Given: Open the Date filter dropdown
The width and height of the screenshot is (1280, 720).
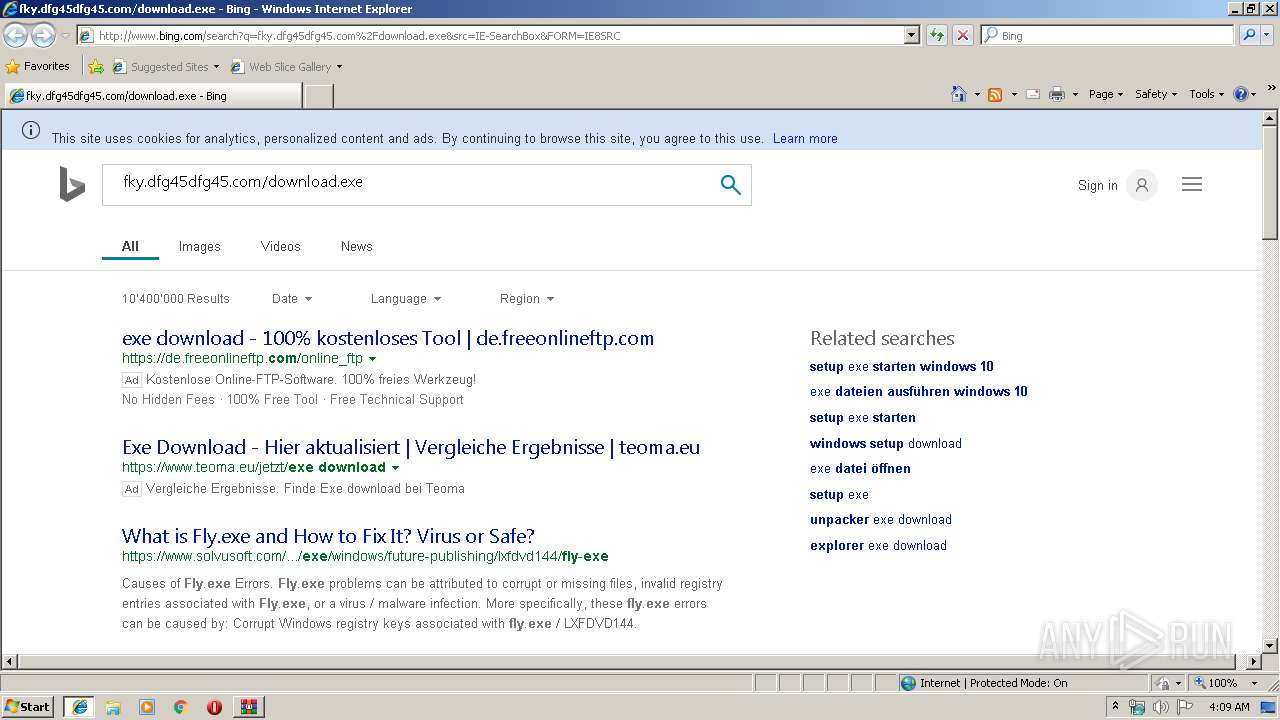Looking at the screenshot, I should coord(292,298).
